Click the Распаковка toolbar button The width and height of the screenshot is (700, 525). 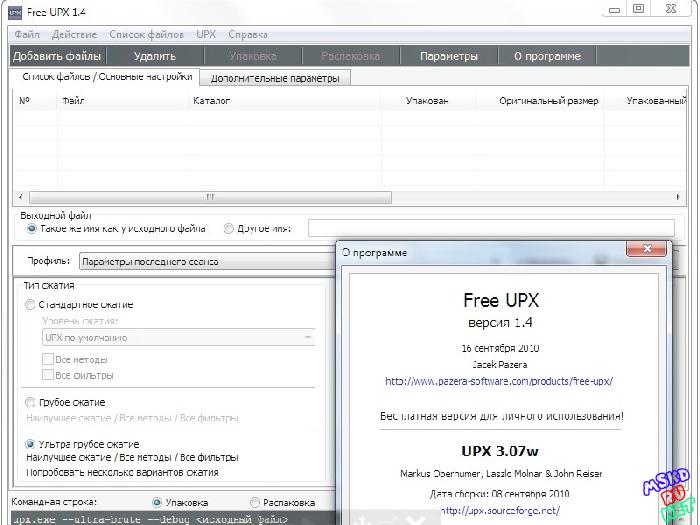pyautogui.click(x=351, y=56)
